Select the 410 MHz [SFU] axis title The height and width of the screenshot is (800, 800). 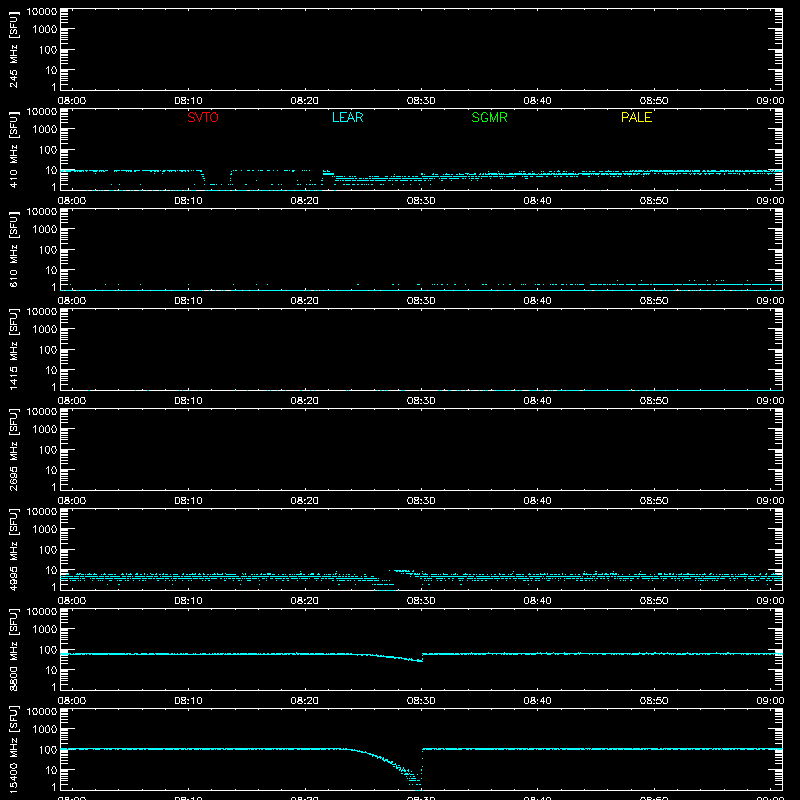(13, 149)
